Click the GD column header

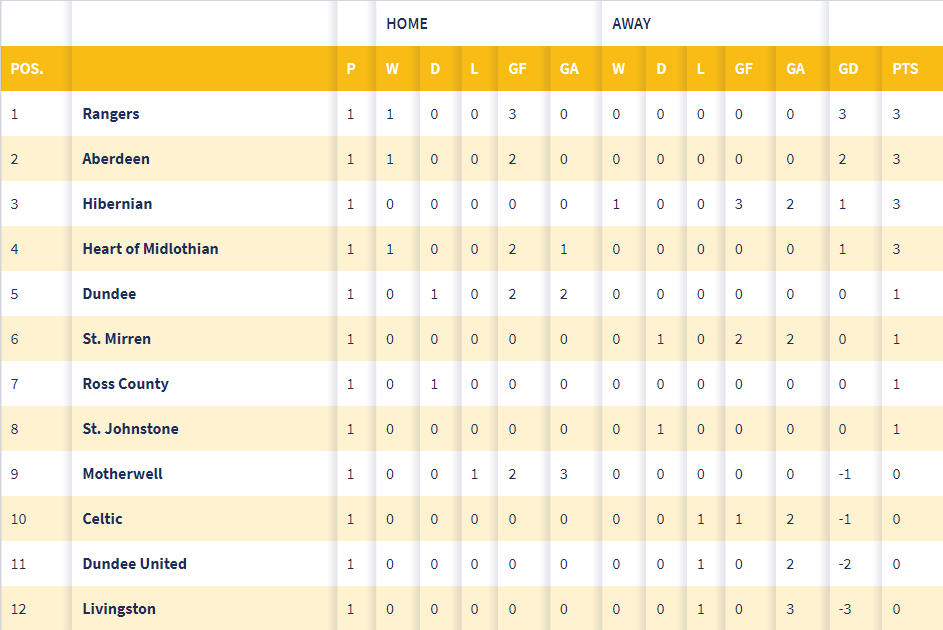pyautogui.click(x=849, y=69)
